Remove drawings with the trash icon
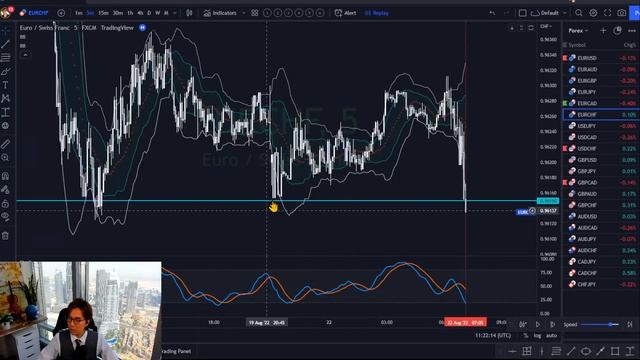This screenshot has width=640, height=360. (6, 236)
